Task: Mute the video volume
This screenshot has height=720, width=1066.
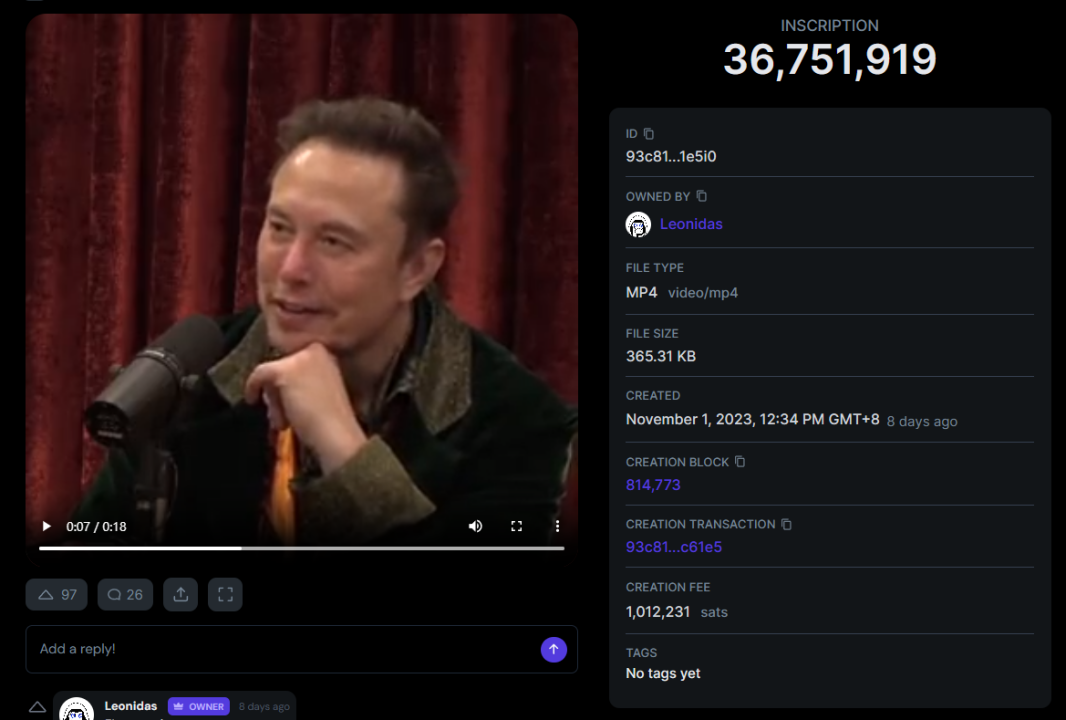Action: pyautogui.click(x=476, y=526)
